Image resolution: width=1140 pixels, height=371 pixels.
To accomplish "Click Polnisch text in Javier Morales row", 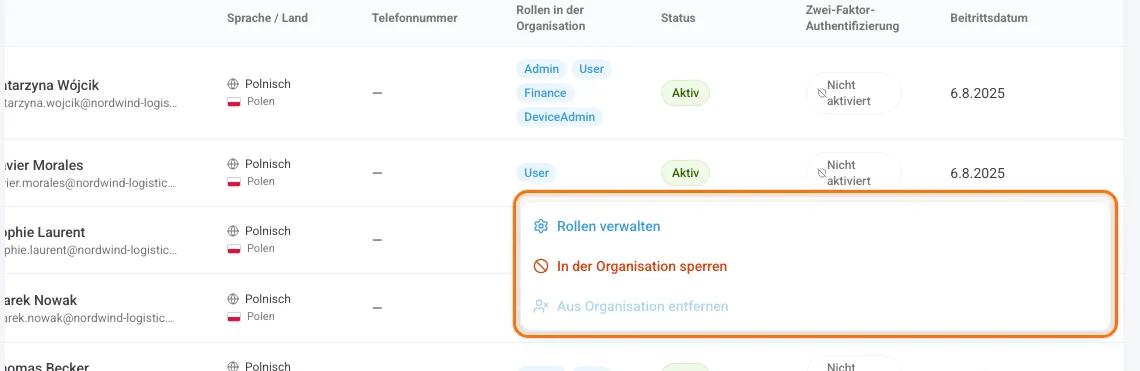I will tap(268, 164).
